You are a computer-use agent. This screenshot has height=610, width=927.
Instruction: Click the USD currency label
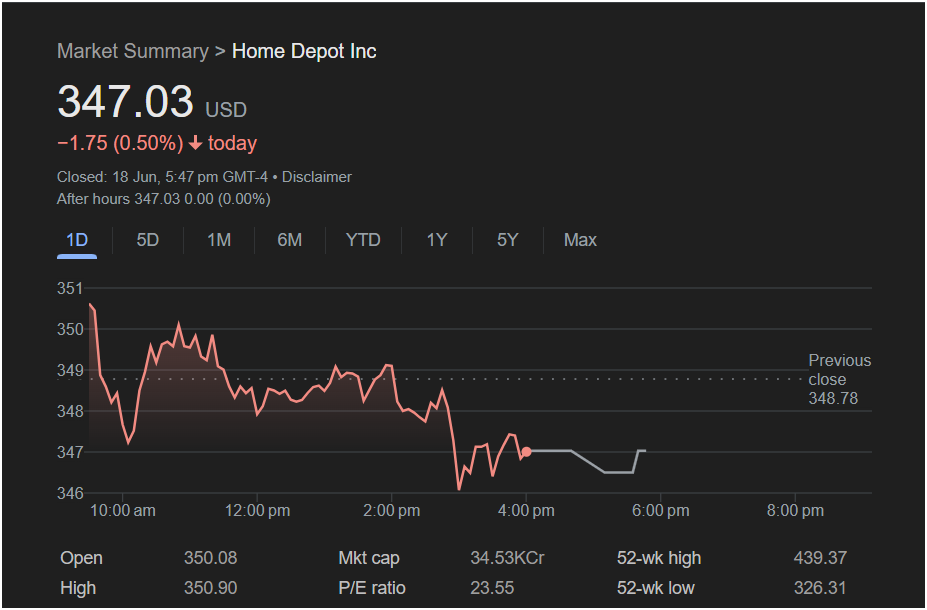tap(226, 110)
